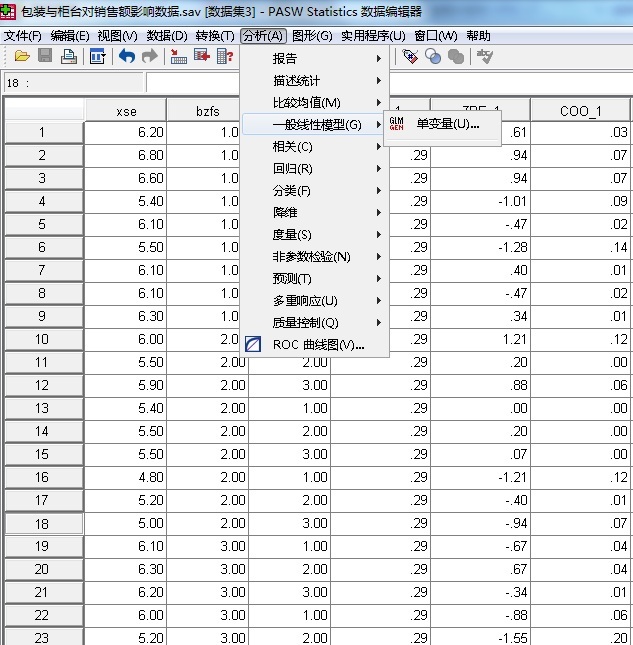
Task: Select the xse cell containing 6.80
Action: [x=125, y=155]
